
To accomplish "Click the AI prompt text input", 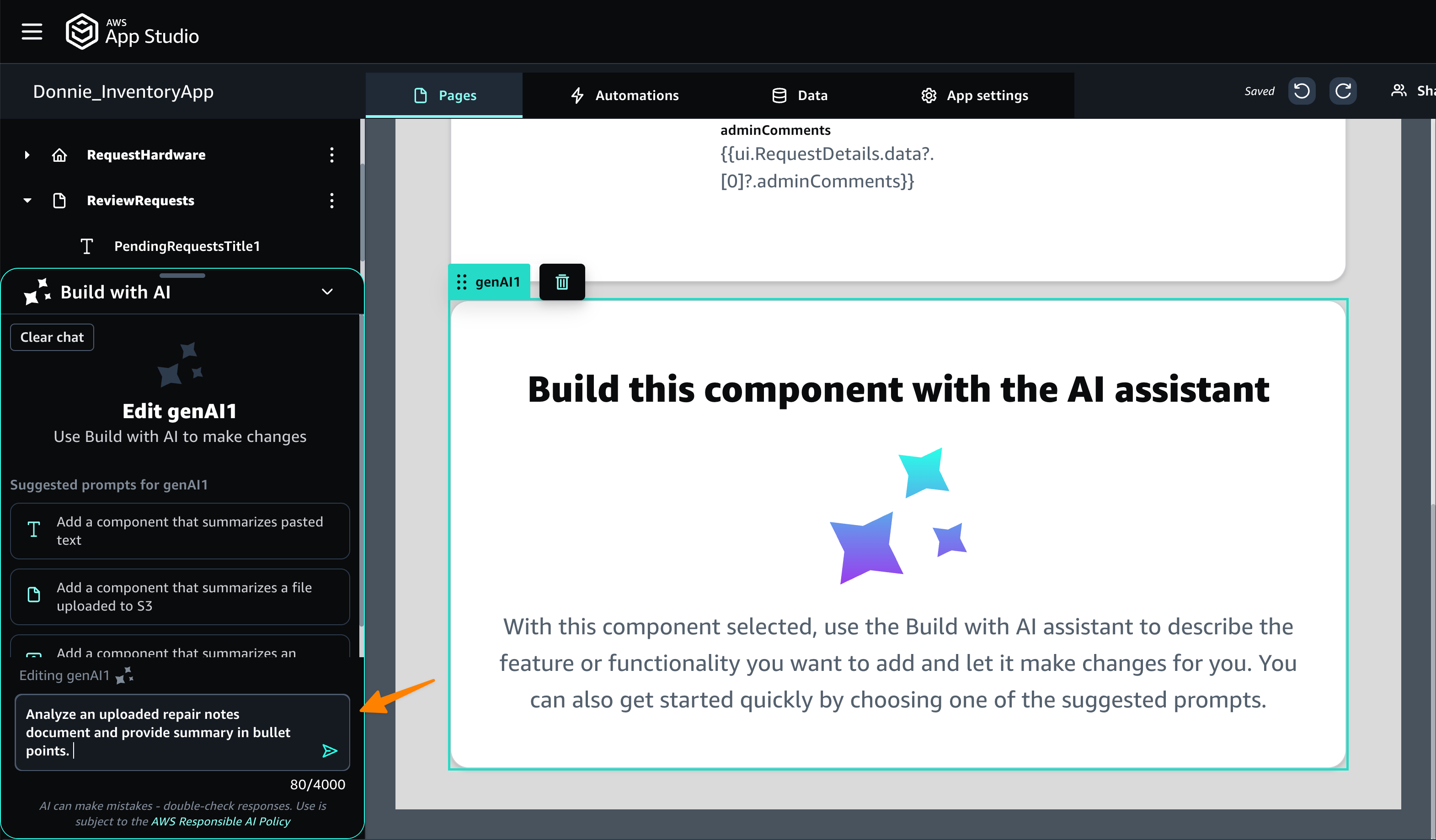I will 165,732.
